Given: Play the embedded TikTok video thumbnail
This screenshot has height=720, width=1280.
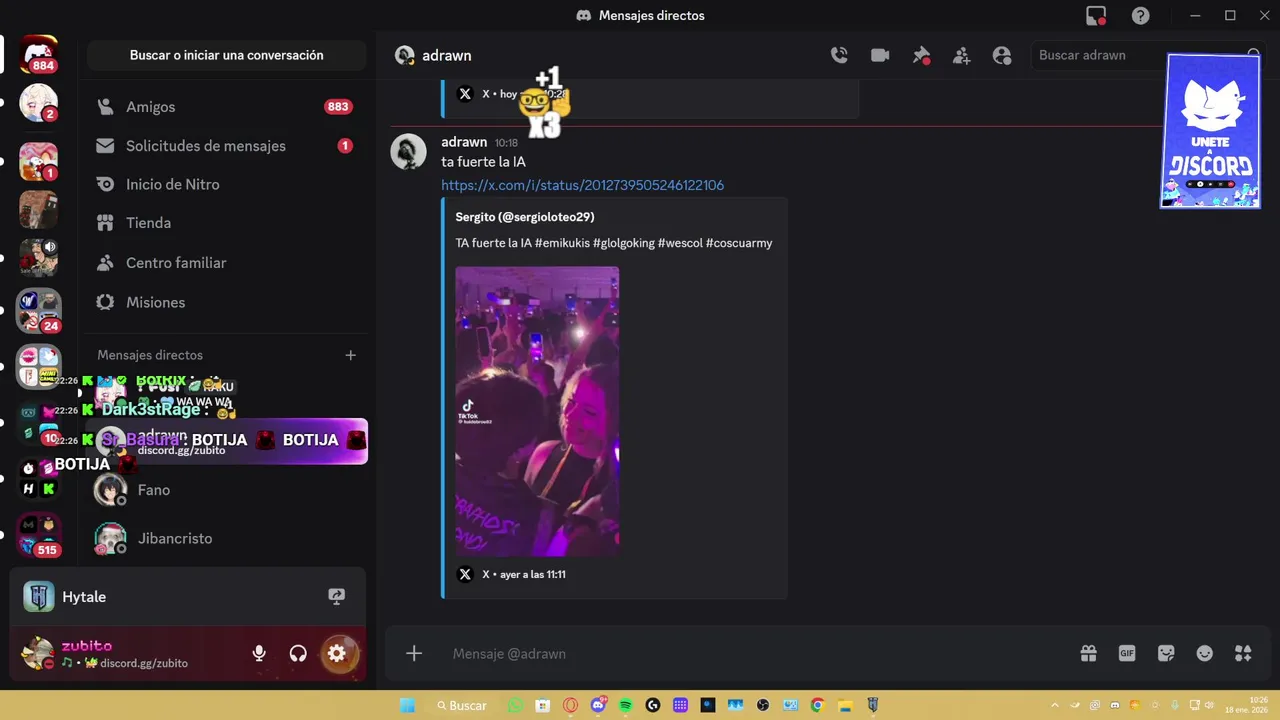Looking at the screenshot, I should coord(537,411).
